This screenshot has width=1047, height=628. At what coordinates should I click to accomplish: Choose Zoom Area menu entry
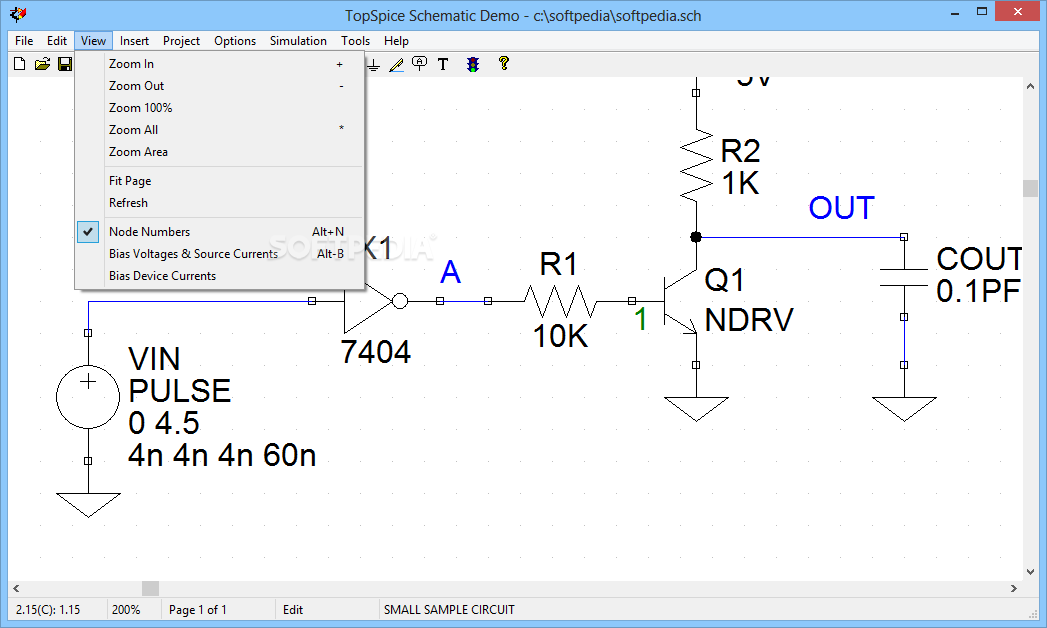[x=220, y=151]
